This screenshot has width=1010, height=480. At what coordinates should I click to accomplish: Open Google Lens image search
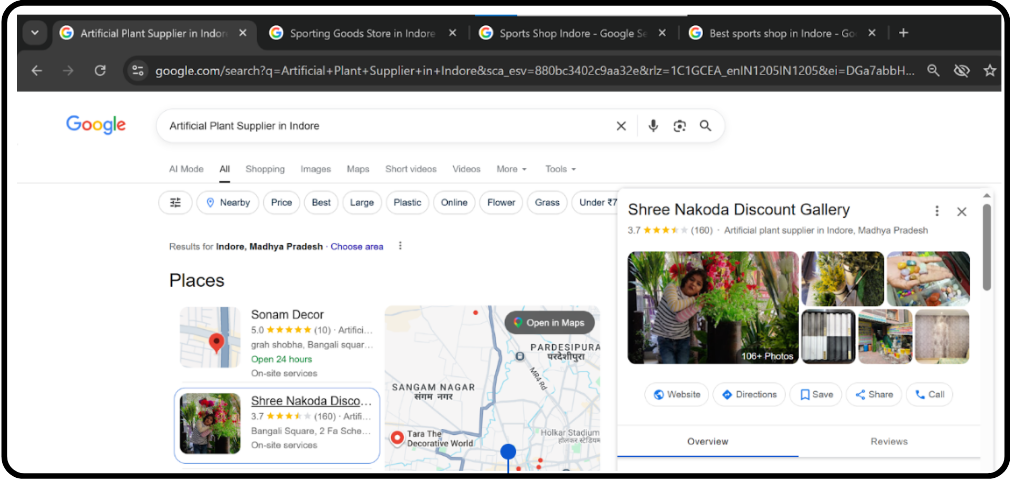point(679,126)
